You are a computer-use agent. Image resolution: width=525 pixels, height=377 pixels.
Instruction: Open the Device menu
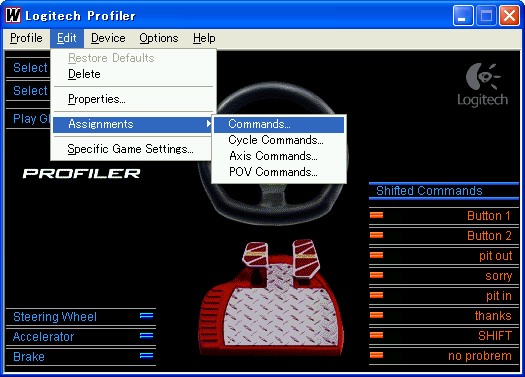[x=108, y=38]
